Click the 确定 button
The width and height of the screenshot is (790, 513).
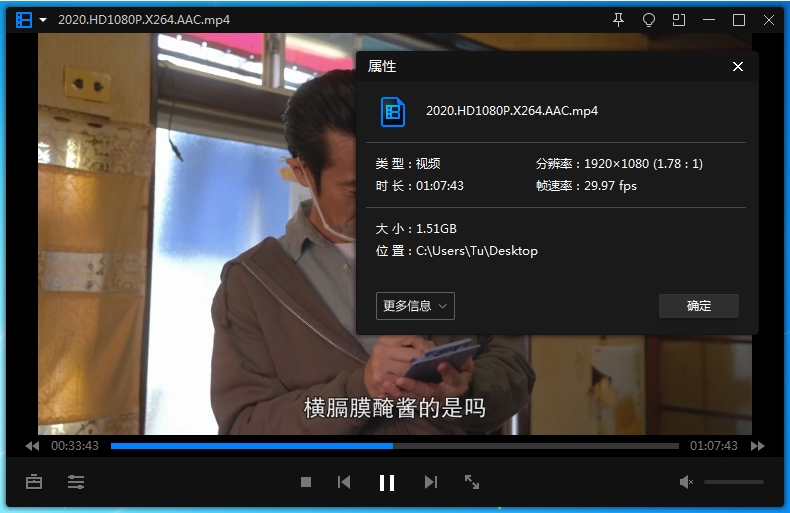point(698,306)
